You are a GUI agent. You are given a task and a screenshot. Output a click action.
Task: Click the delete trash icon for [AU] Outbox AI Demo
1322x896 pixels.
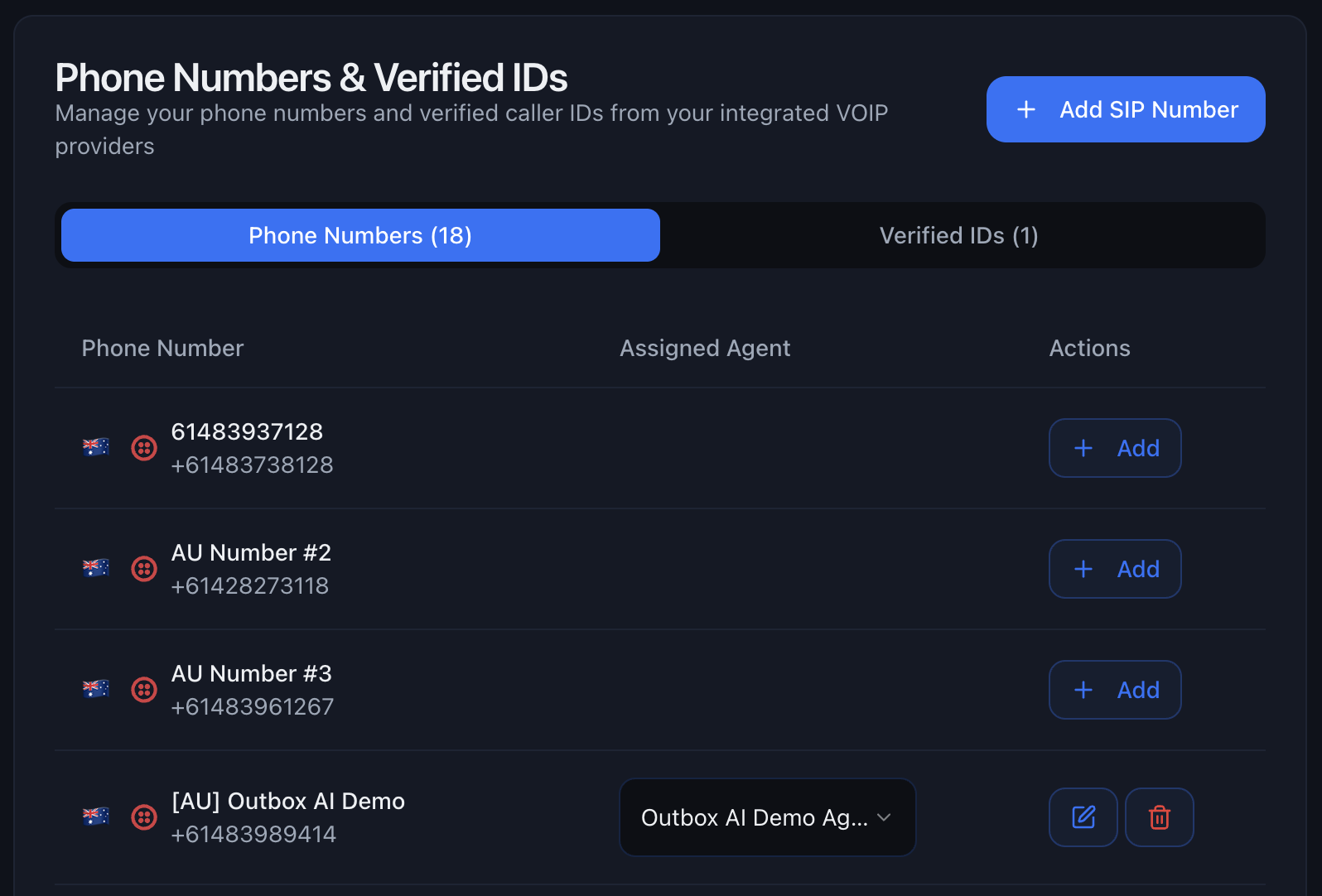[1159, 817]
